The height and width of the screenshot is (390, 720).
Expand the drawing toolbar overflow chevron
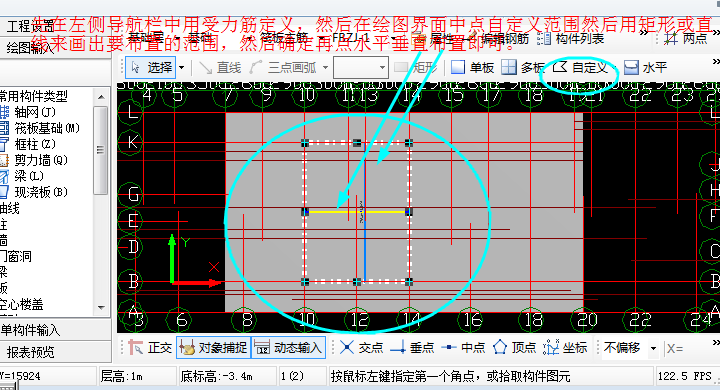pyautogui.click(x=715, y=62)
